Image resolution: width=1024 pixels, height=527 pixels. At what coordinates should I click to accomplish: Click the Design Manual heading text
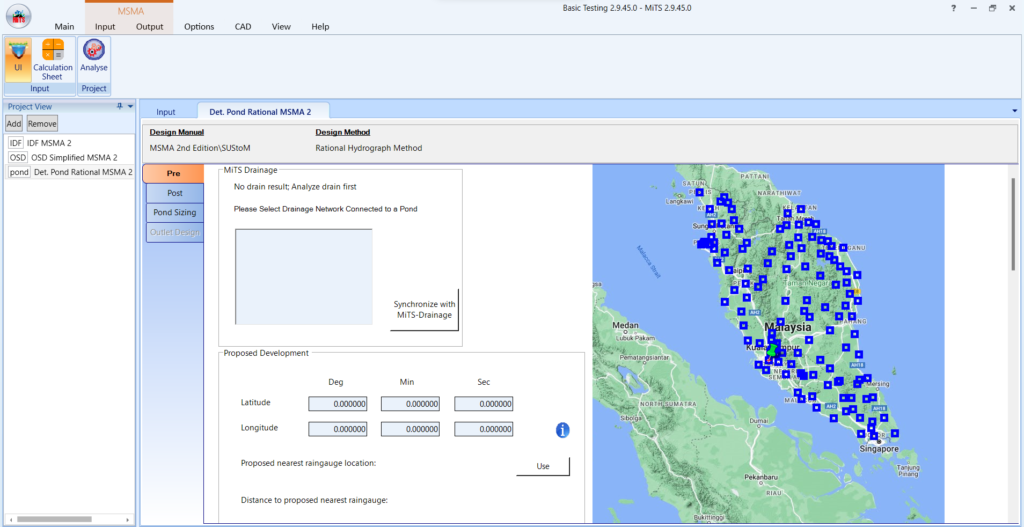coord(176,132)
